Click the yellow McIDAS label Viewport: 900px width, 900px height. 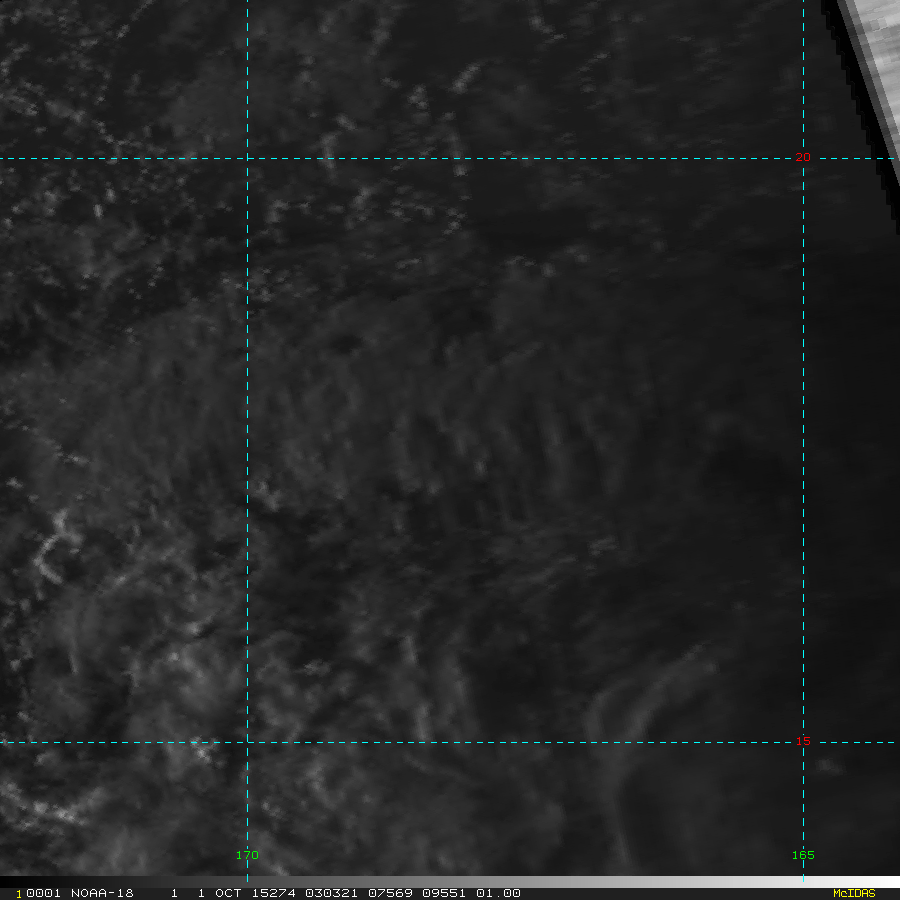(853, 893)
